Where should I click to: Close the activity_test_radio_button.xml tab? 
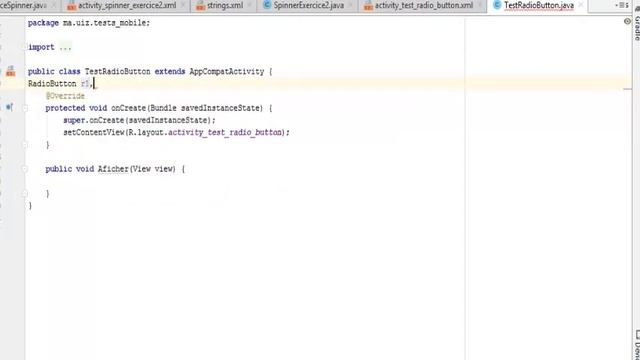(x=480, y=5)
